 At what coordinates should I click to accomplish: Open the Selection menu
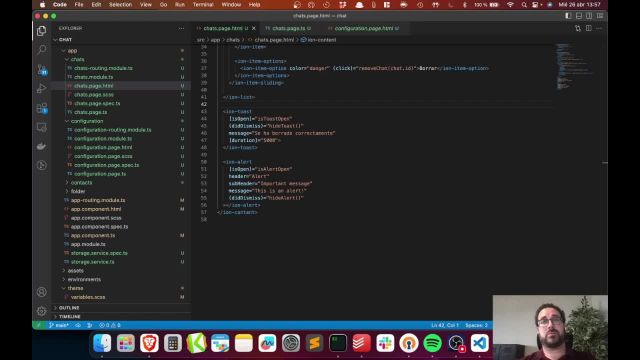120,4
